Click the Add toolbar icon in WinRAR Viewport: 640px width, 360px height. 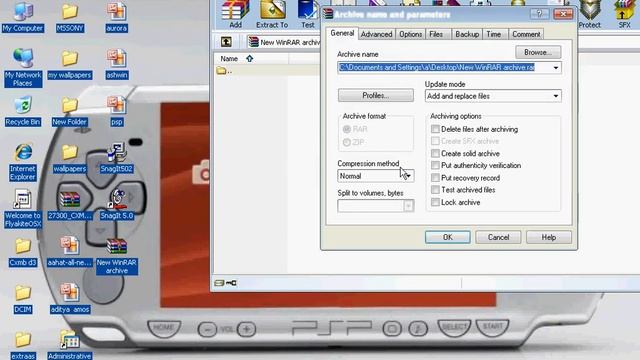(x=235, y=14)
